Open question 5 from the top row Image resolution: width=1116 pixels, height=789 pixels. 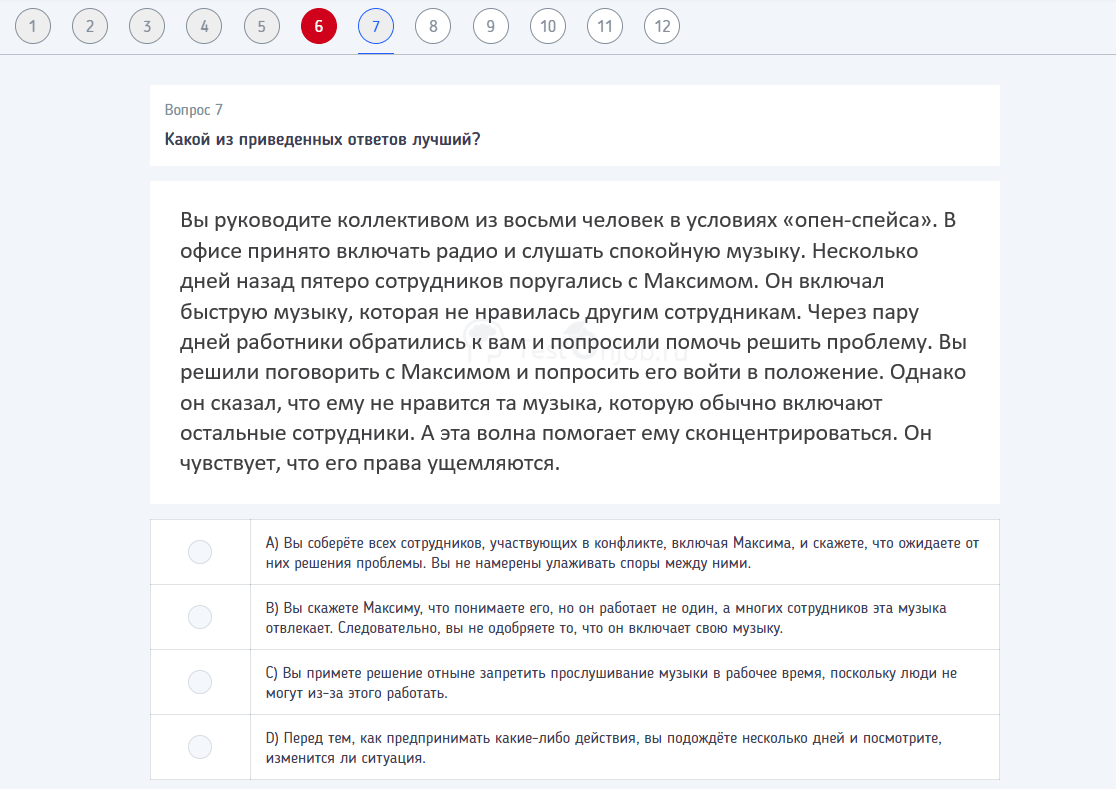coord(261,26)
